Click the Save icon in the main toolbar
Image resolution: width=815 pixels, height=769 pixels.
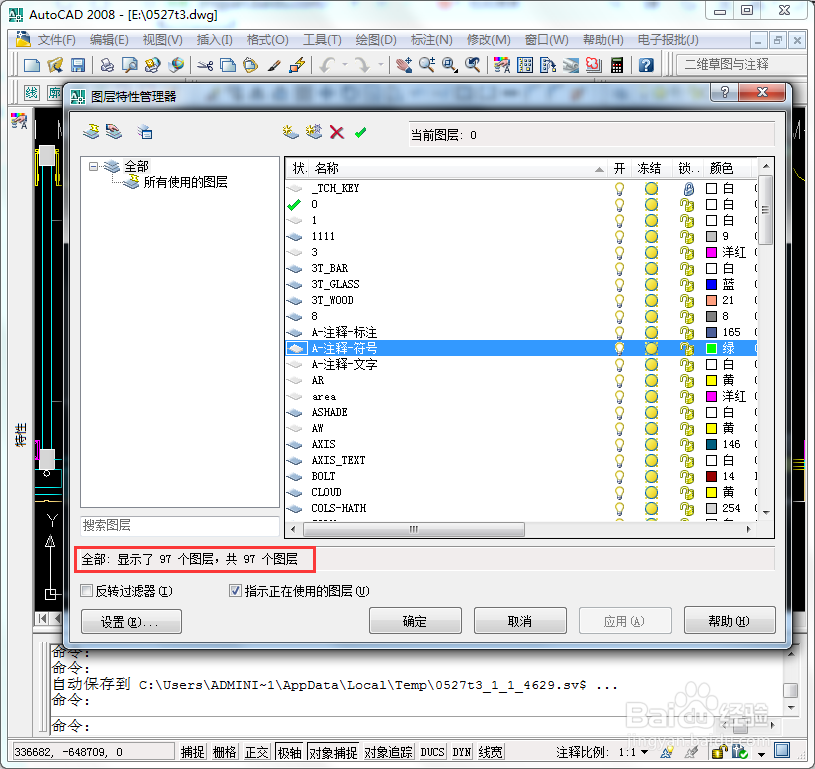coord(79,64)
